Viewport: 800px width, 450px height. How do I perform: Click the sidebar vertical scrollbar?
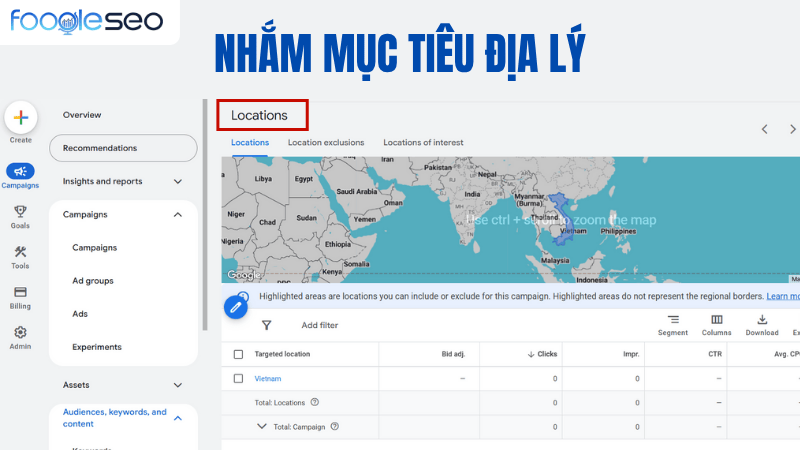(x=205, y=214)
